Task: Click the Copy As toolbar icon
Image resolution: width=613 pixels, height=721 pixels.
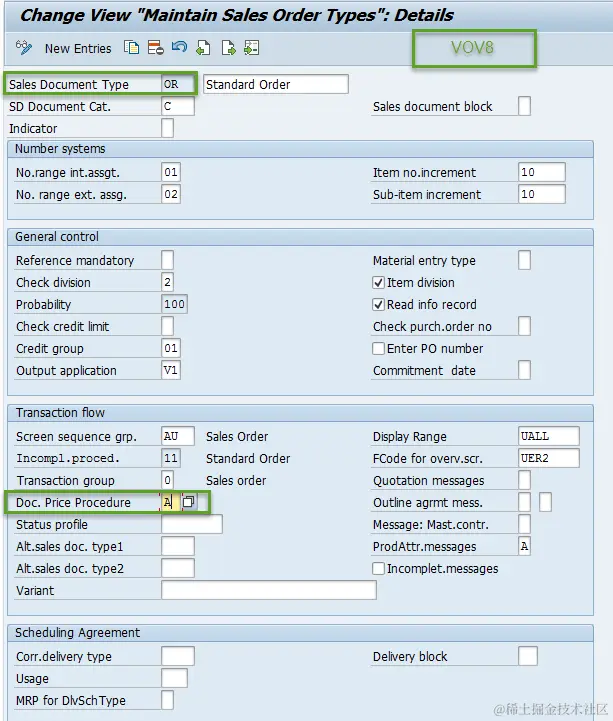Action: click(132, 48)
